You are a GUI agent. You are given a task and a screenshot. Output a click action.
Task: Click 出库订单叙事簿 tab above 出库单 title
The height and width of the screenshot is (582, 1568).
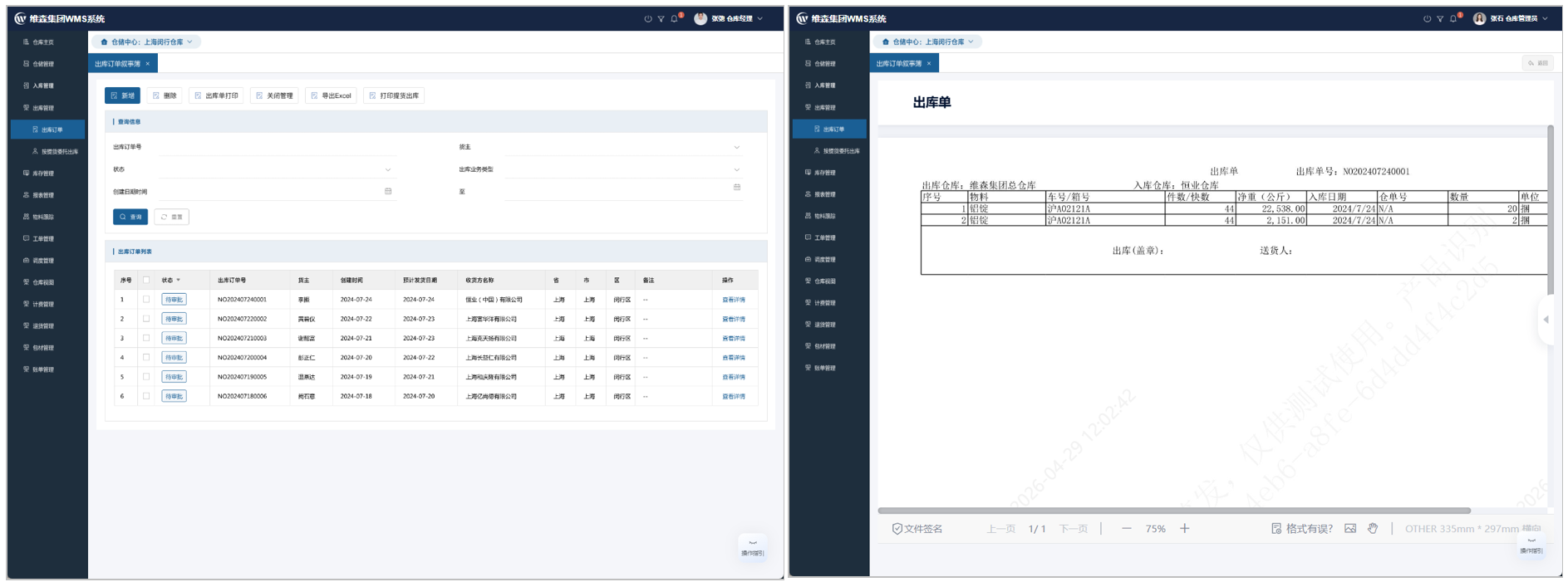899,64
